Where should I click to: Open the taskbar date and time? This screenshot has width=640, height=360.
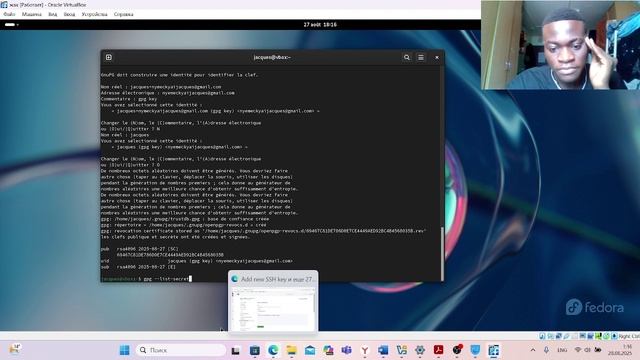pos(620,350)
